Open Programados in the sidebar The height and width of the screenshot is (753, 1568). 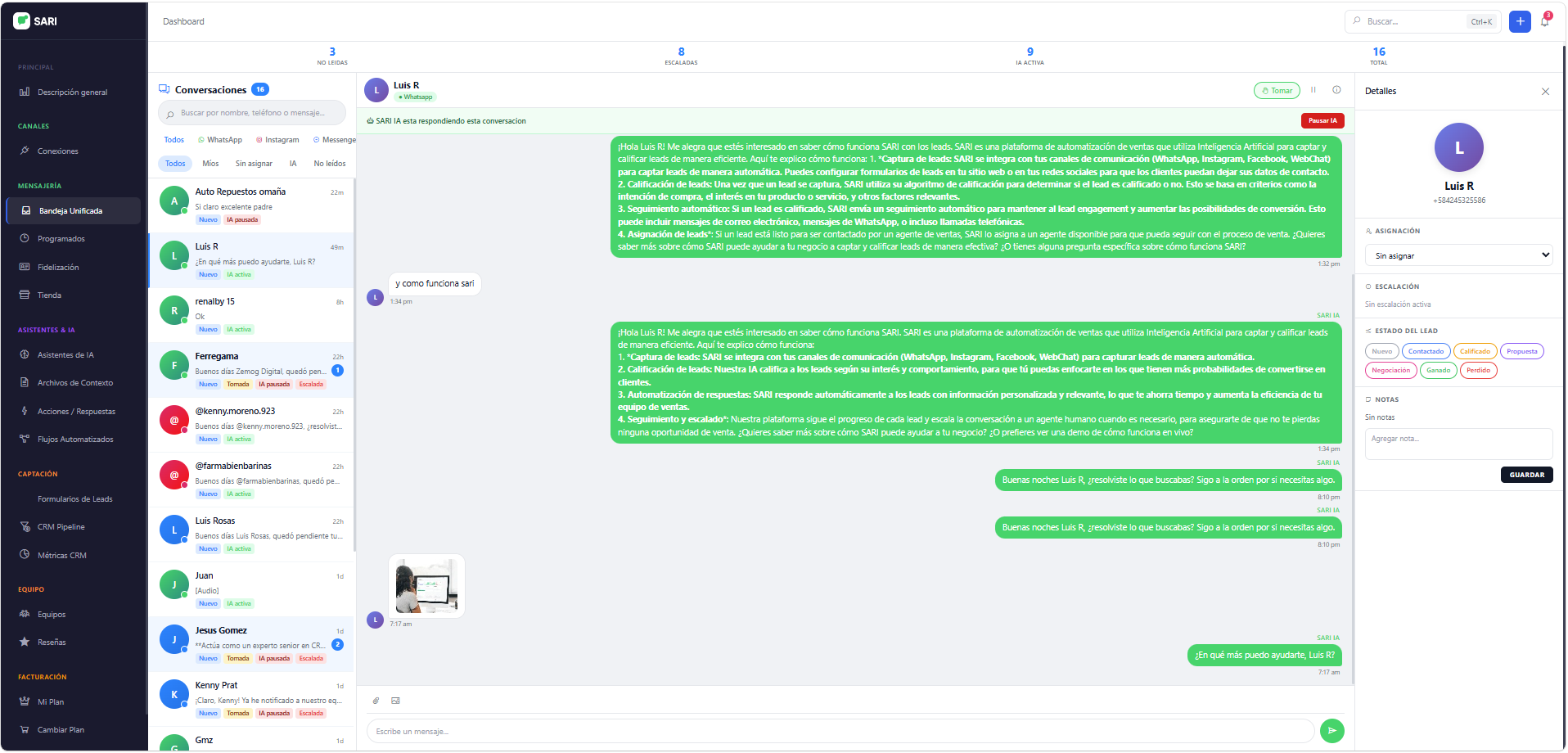point(61,239)
